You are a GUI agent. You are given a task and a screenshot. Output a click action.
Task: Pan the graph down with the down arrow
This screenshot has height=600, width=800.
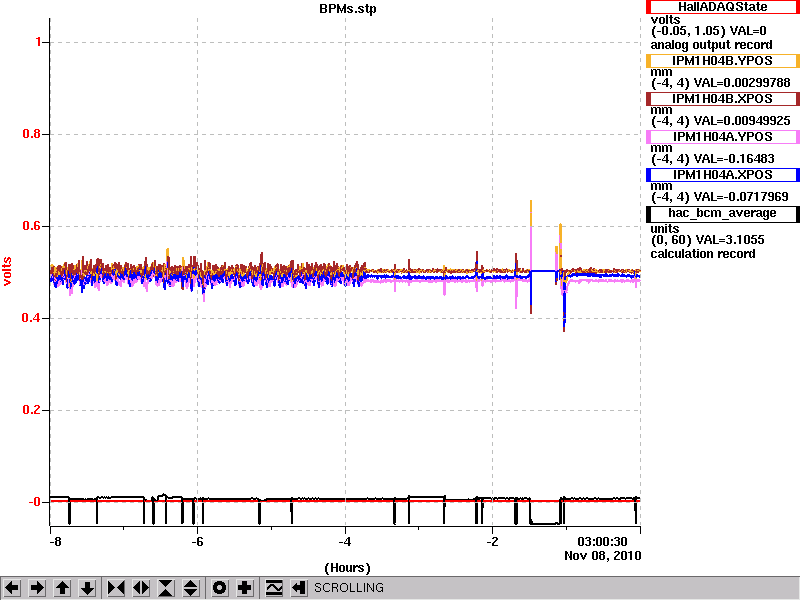click(x=88, y=588)
